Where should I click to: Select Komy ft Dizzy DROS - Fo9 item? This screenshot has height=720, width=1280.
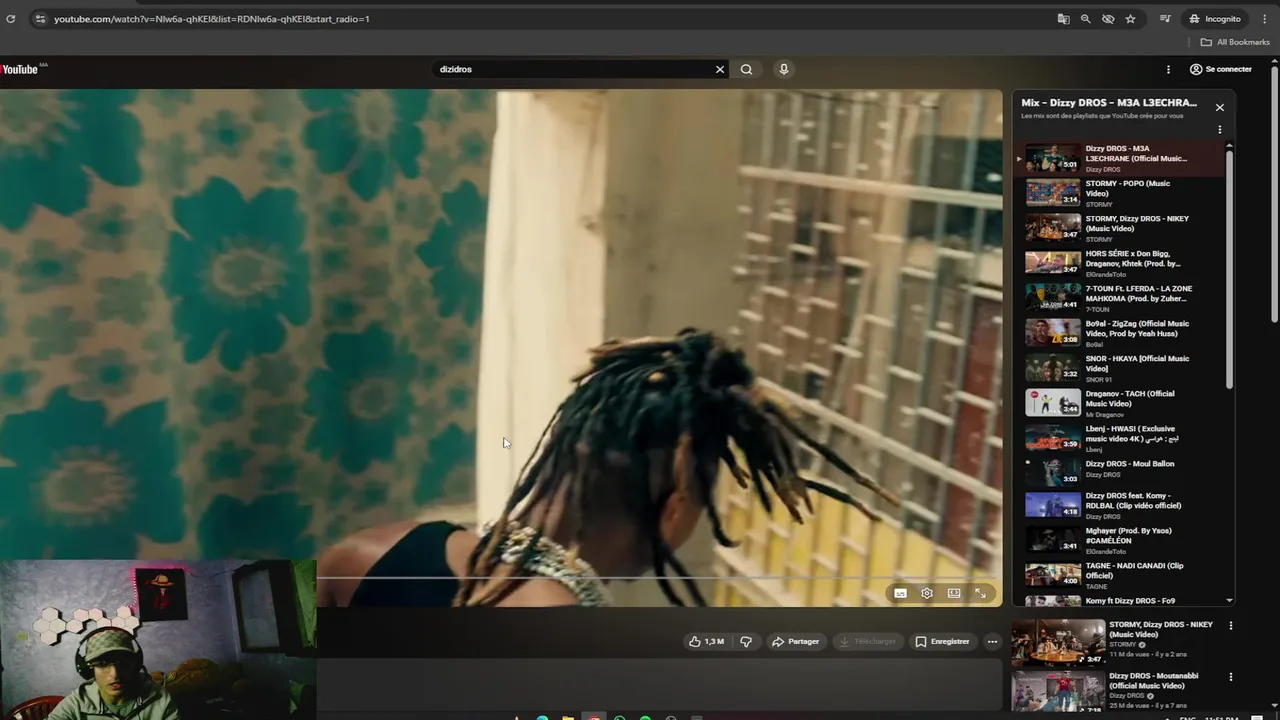[x=1118, y=601]
